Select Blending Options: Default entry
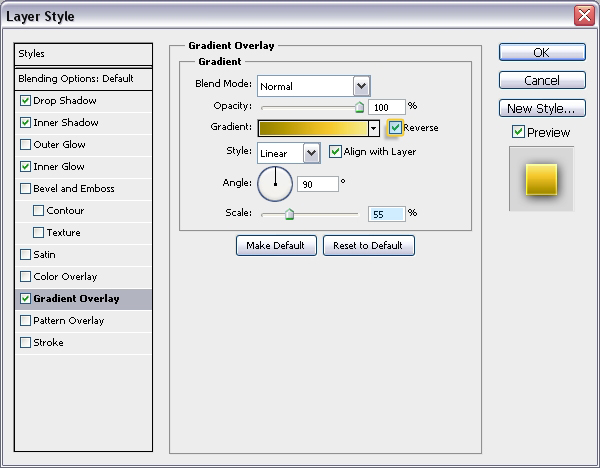 click(84, 78)
